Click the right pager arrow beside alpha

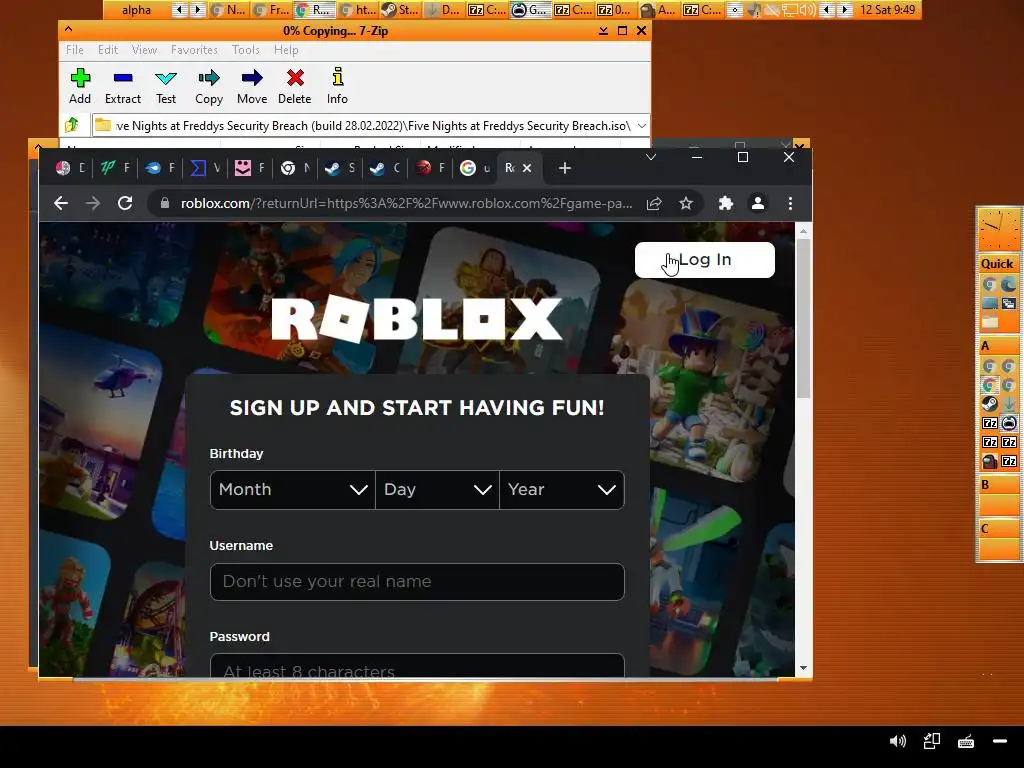(x=197, y=10)
